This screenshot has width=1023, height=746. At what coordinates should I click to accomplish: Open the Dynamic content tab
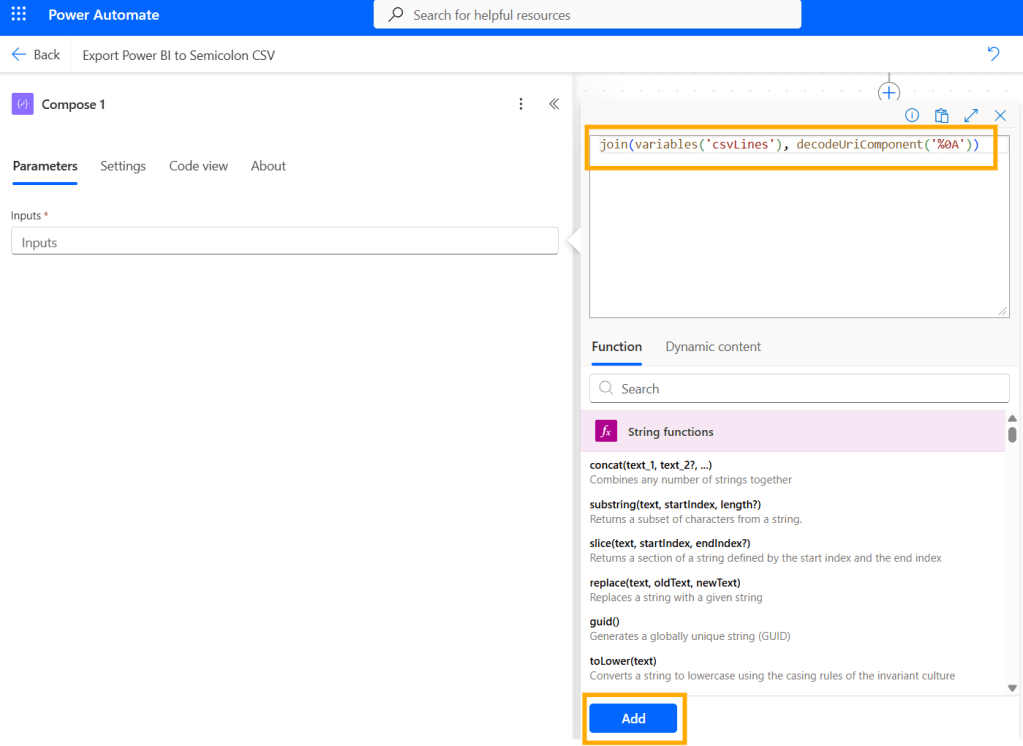[x=713, y=346]
